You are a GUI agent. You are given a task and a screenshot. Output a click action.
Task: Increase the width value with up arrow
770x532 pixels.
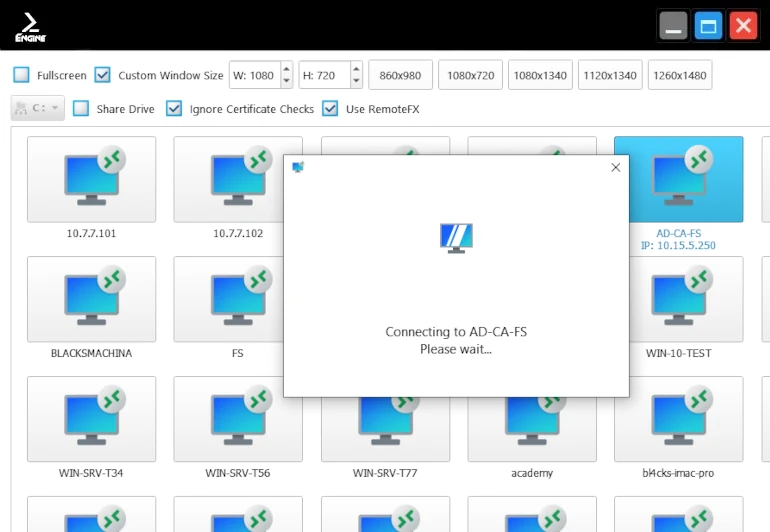287,68
